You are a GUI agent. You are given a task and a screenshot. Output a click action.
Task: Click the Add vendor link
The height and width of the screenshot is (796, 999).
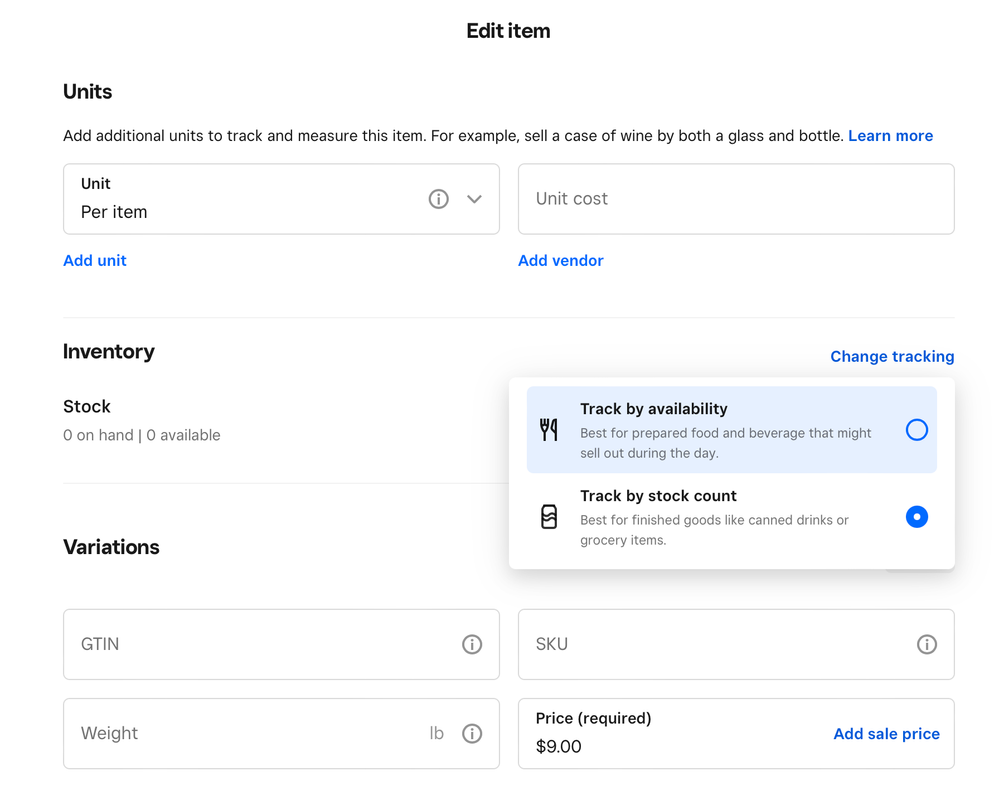[x=560, y=261]
